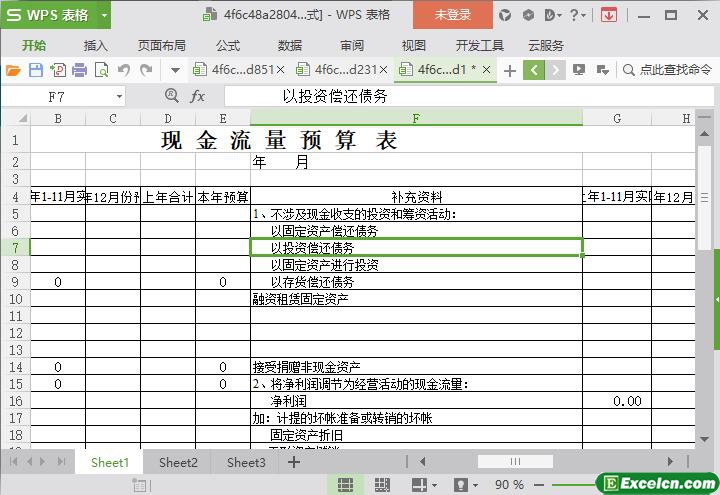Select column F header
The height and width of the screenshot is (495, 720).
click(416, 118)
